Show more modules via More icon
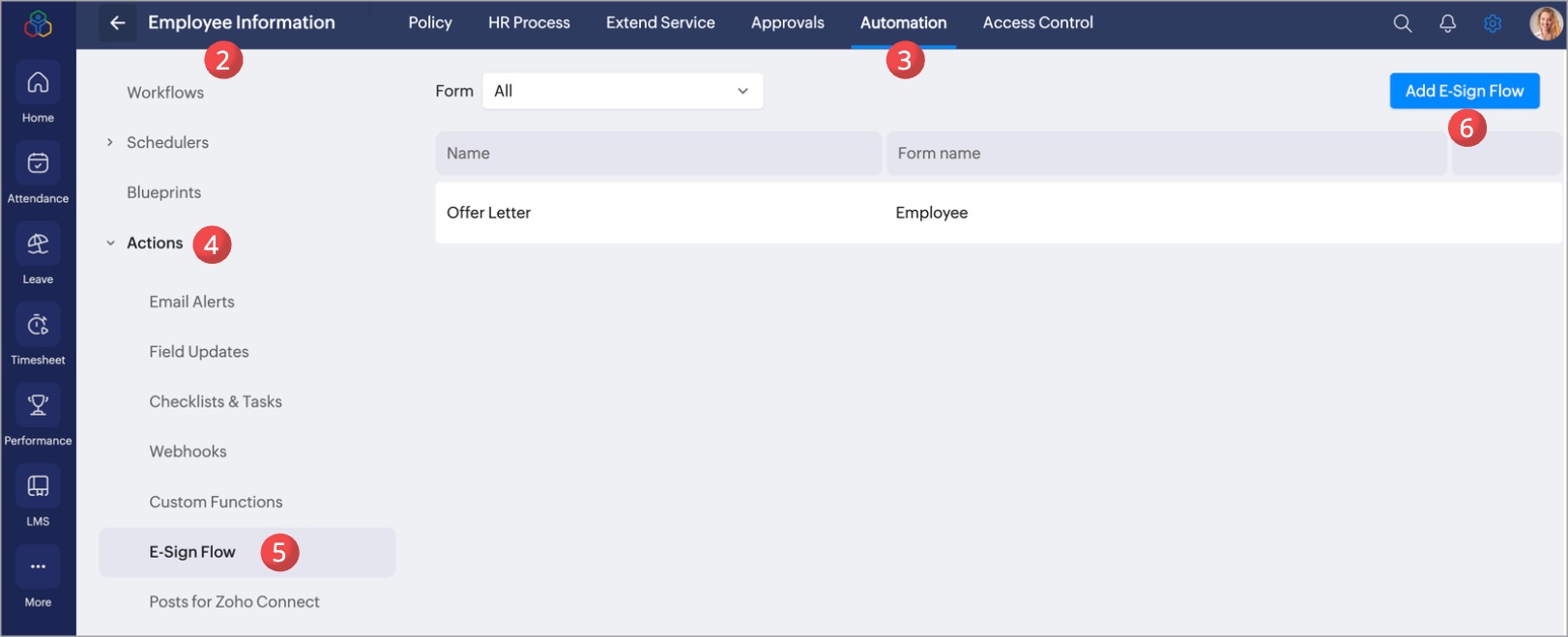 [38, 566]
